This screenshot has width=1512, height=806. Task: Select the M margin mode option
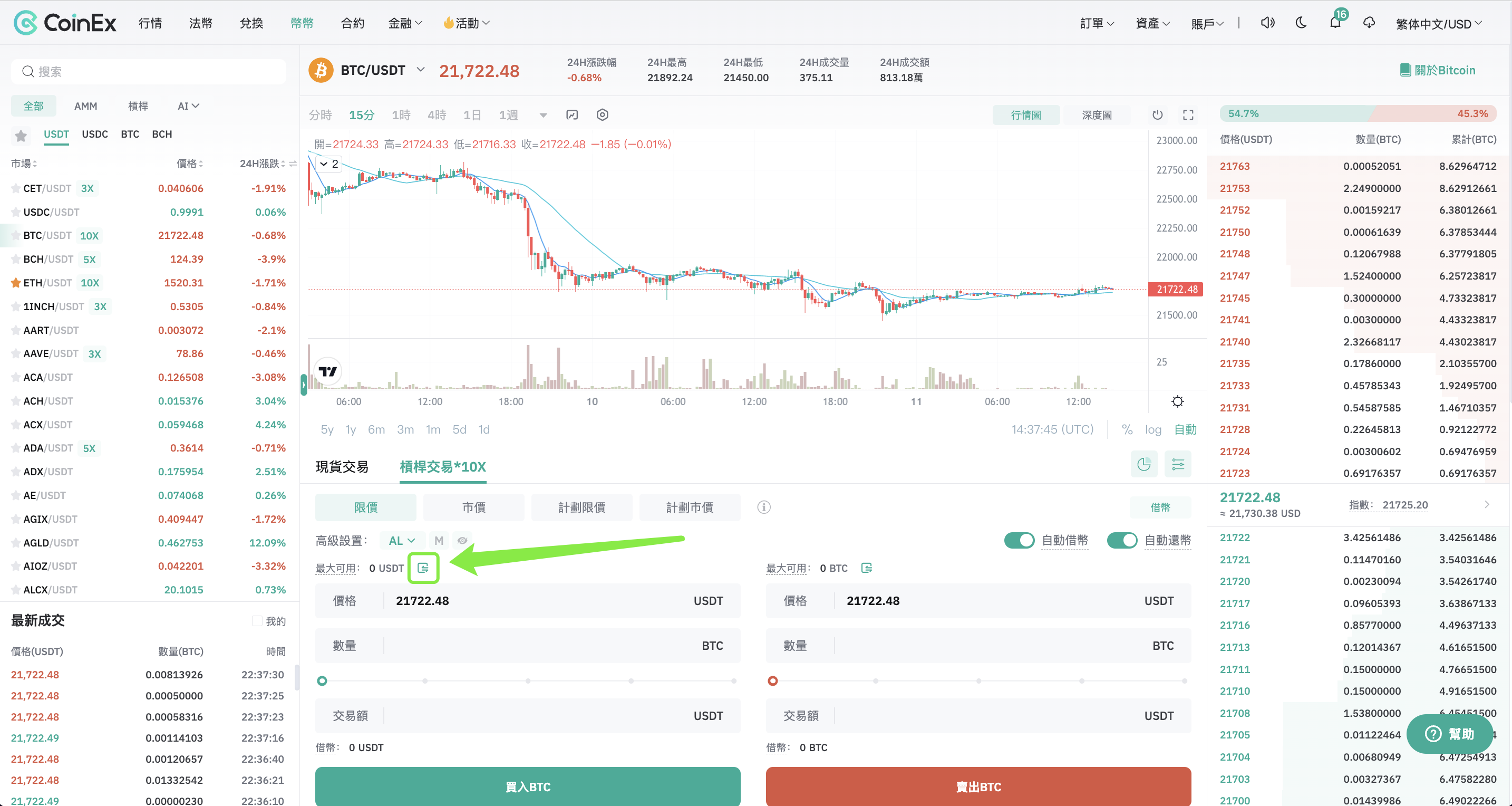point(439,541)
